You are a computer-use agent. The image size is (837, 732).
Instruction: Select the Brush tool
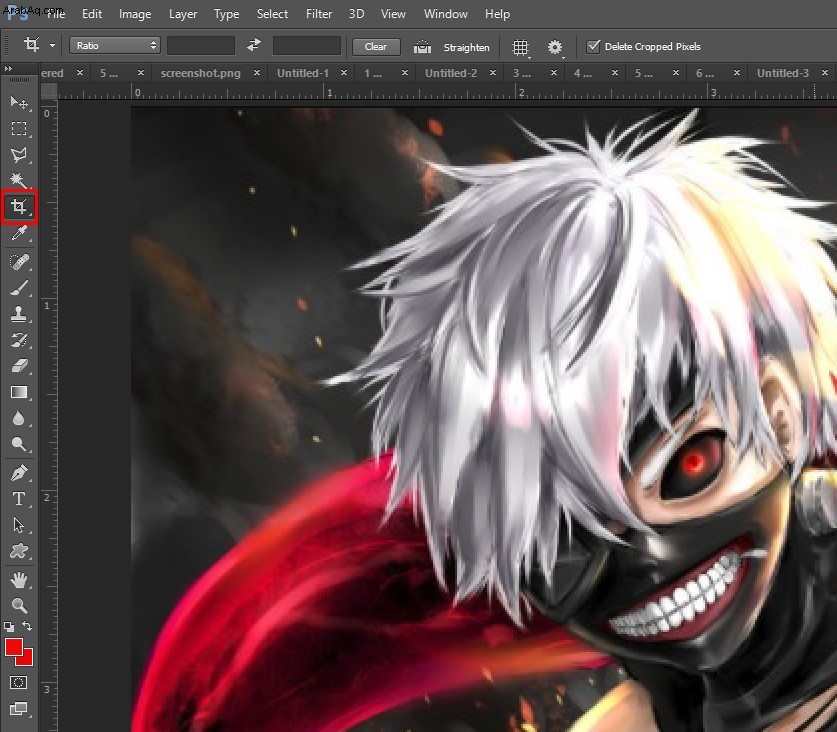(x=19, y=288)
